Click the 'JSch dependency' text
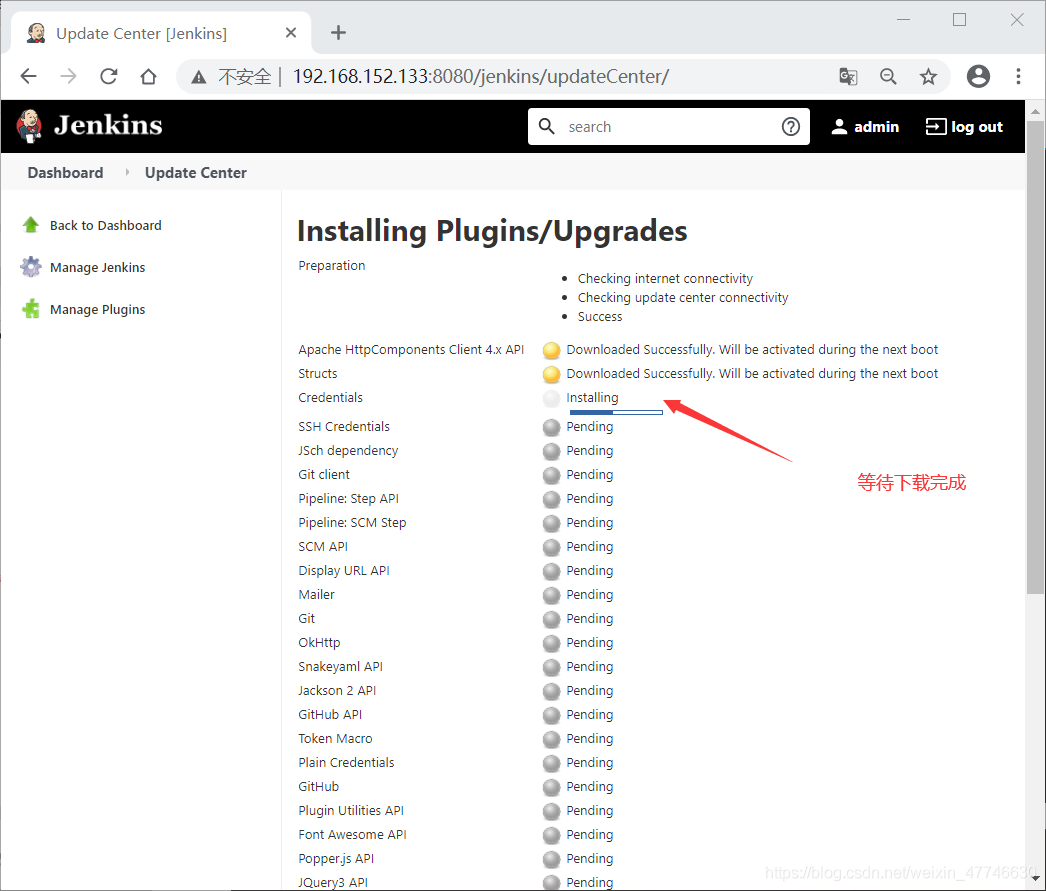The image size is (1046, 891). 348,451
